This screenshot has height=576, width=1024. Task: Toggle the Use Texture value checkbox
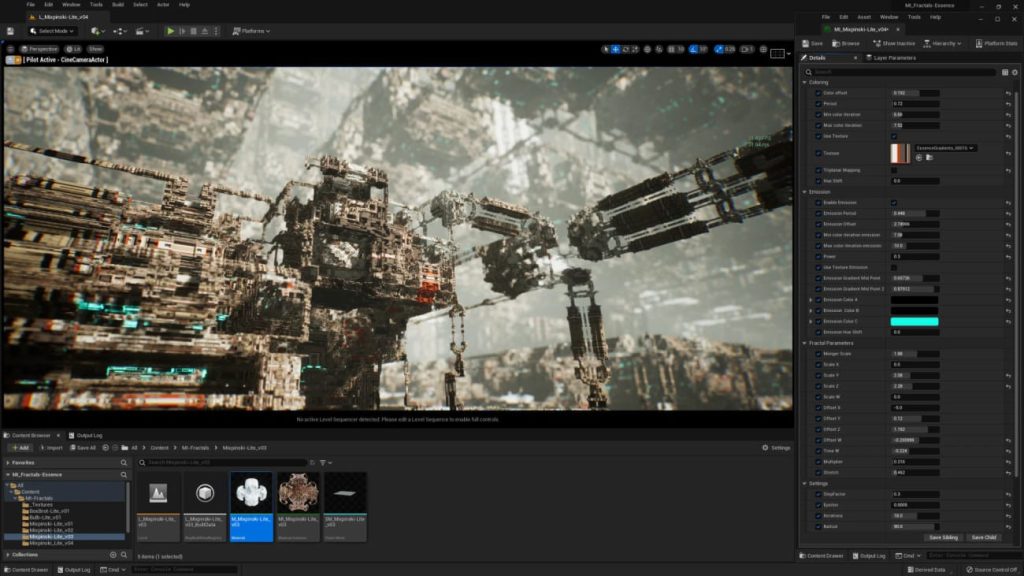894,136
